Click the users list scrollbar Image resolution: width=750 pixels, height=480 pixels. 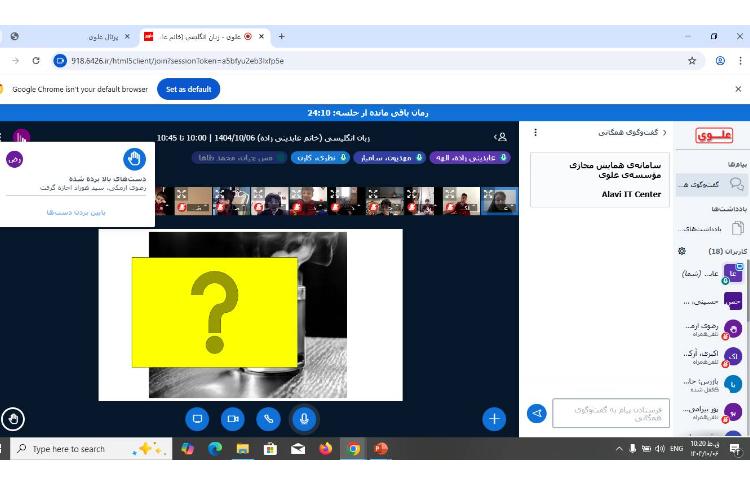click(x=748, y=292)
